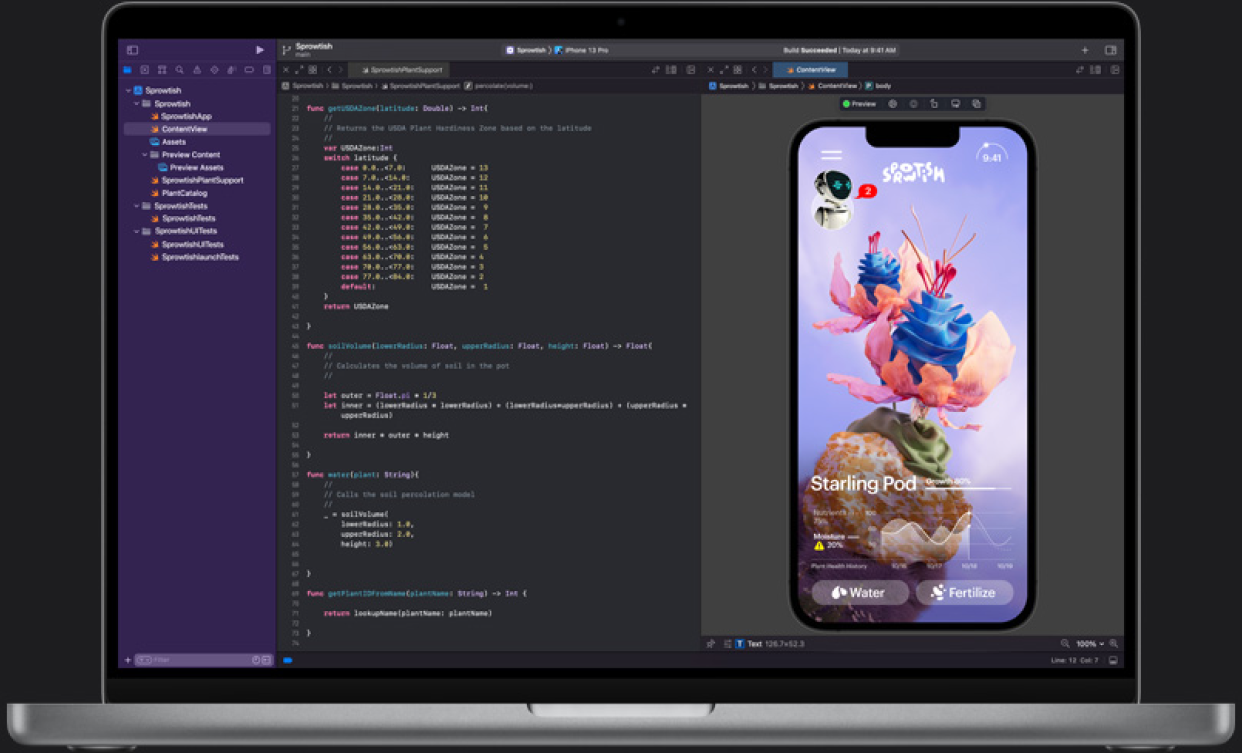1242x753 pixels.
Task: Select SprowtishLaunchTests in the navigator
Action: (x=197, y=257)
